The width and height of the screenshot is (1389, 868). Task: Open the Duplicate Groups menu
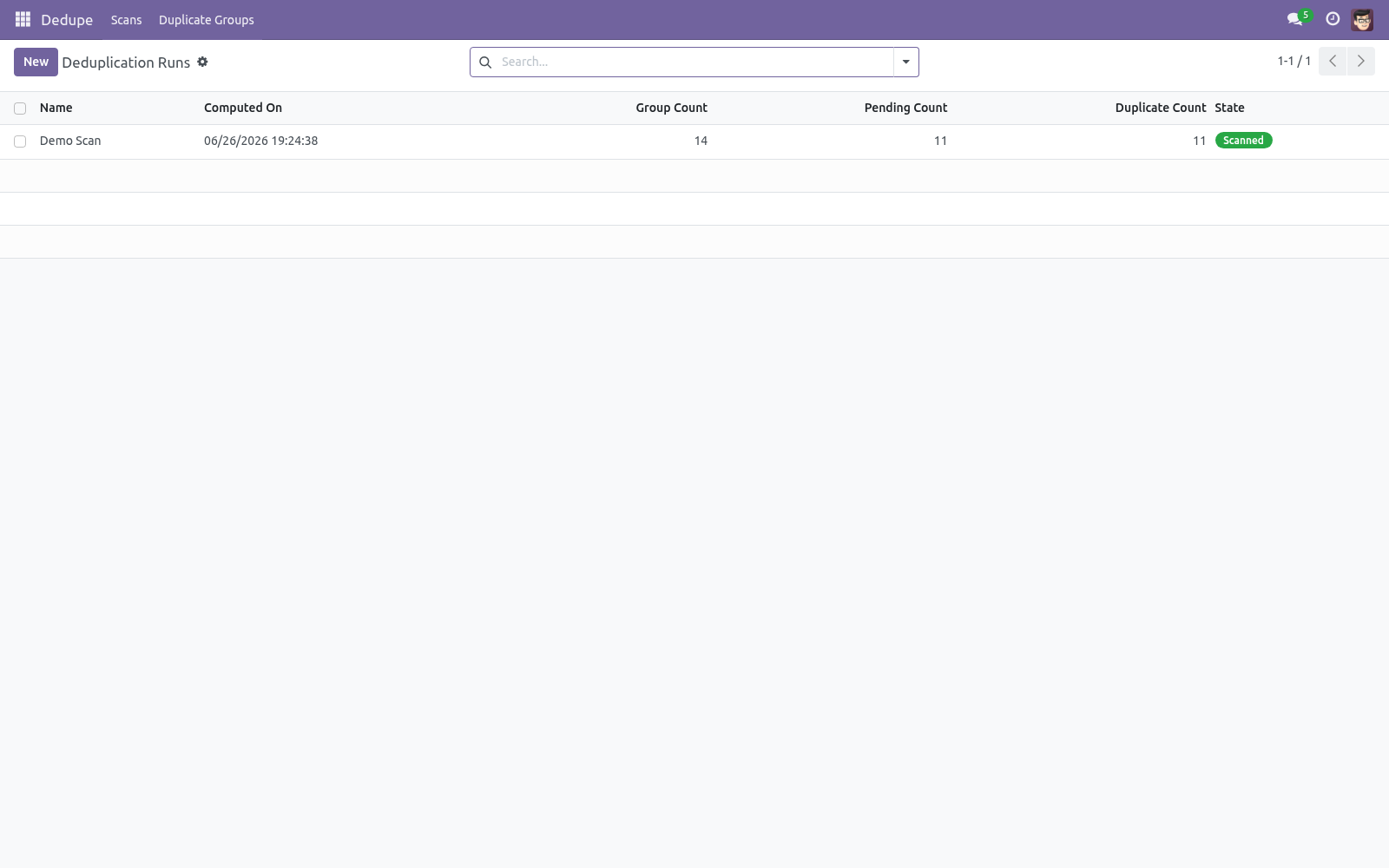coord(207,19)
